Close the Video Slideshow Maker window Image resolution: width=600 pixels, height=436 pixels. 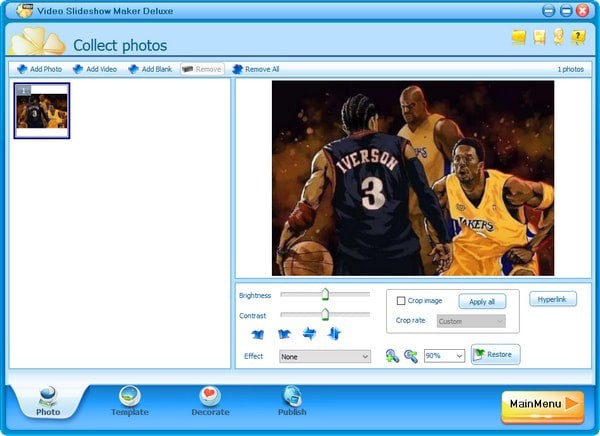(582, 11)
